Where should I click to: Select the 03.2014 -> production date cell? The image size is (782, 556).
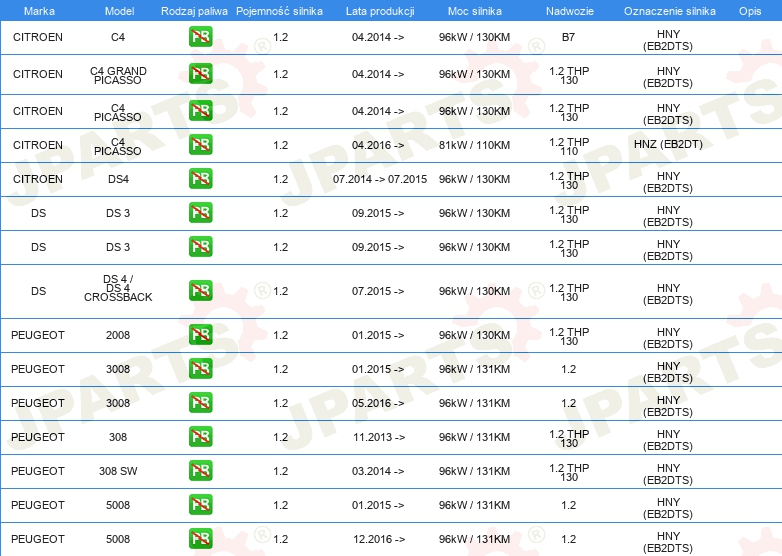click(x=378, y=471)
